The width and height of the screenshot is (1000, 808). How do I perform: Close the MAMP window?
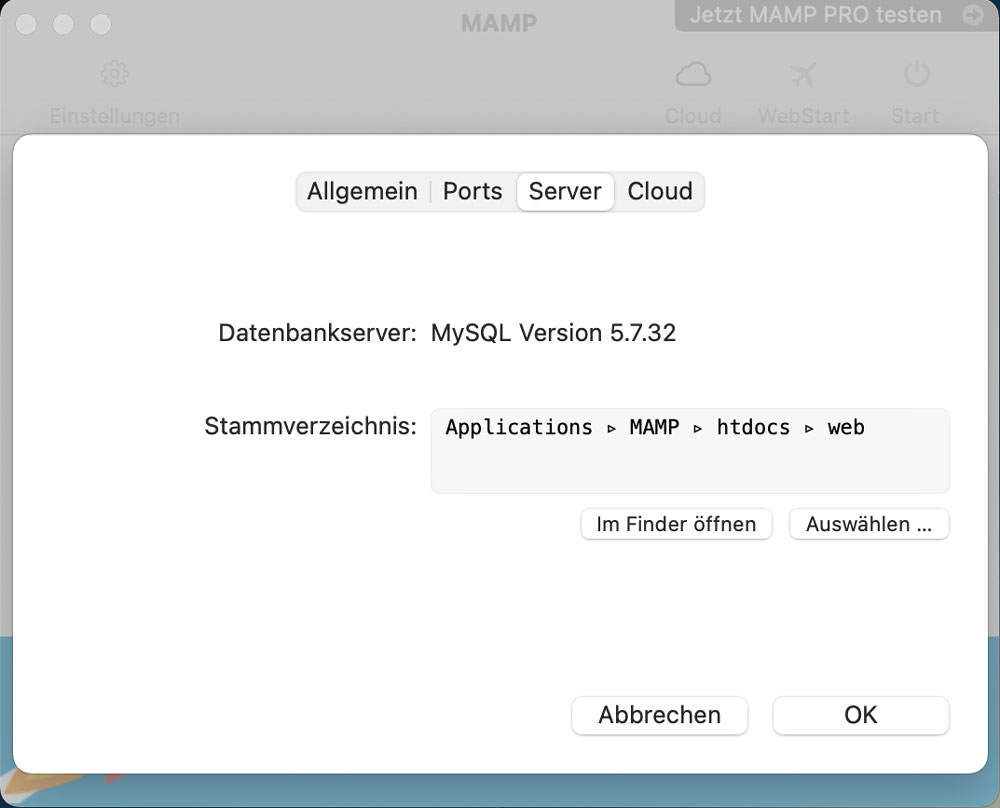coord(26,24)
